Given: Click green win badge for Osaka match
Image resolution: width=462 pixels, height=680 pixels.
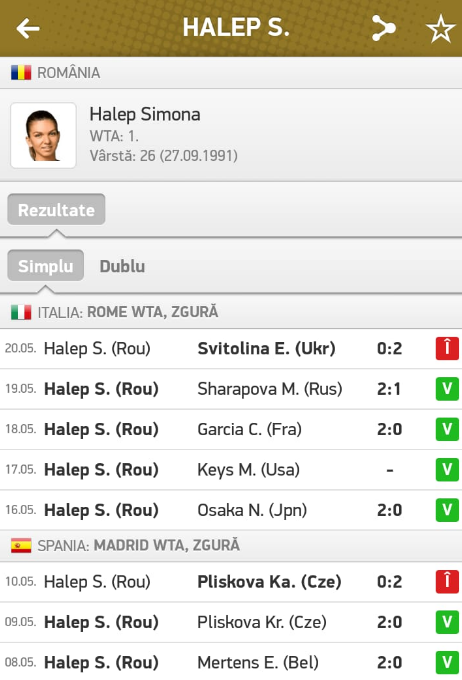Looking at the screenshot, I should [x=447, y=510].
